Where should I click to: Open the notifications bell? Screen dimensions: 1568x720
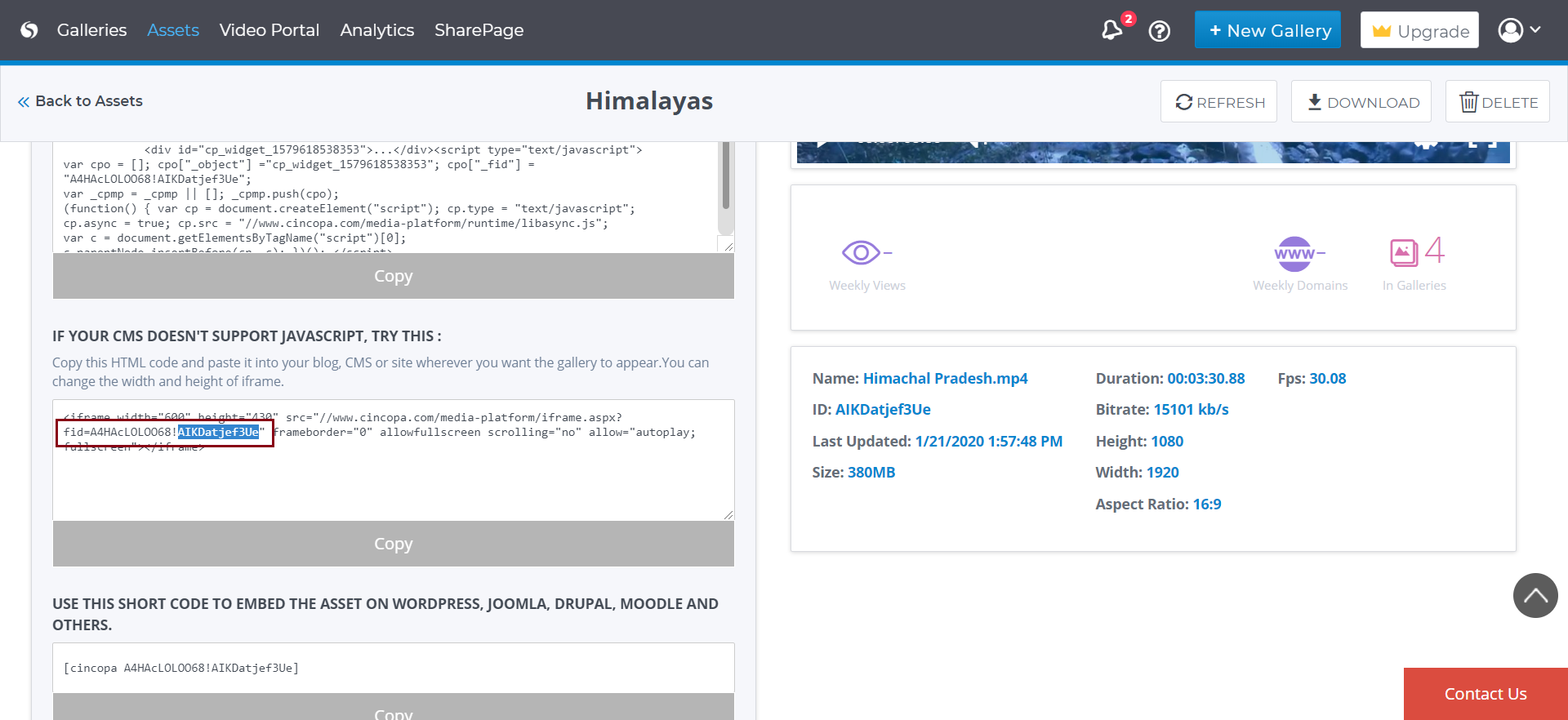pos(1111,31)
